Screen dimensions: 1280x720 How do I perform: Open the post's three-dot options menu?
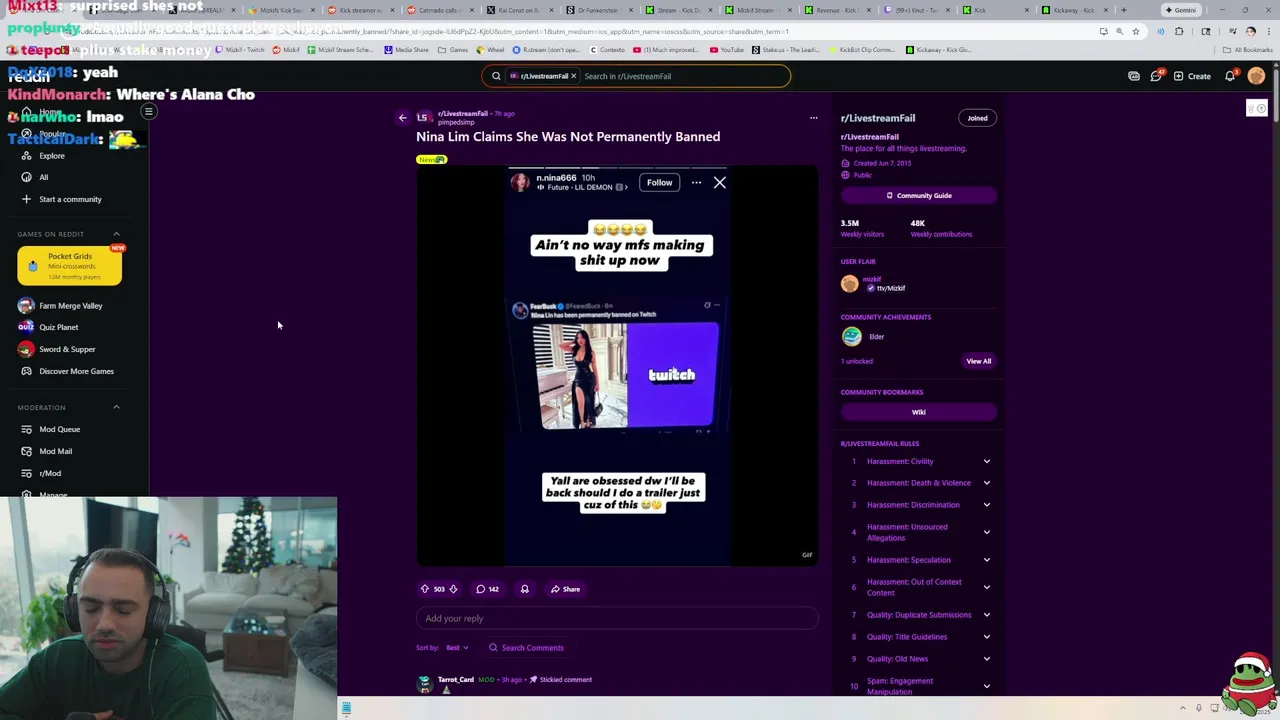click(x=813, y=118)
